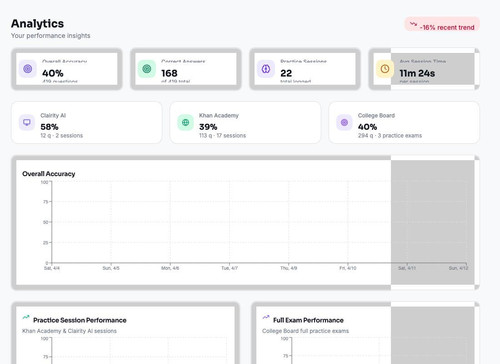Click 'College Board full practice exams' subtitle
The image size is (500, 364).
[x=305, y=331]
